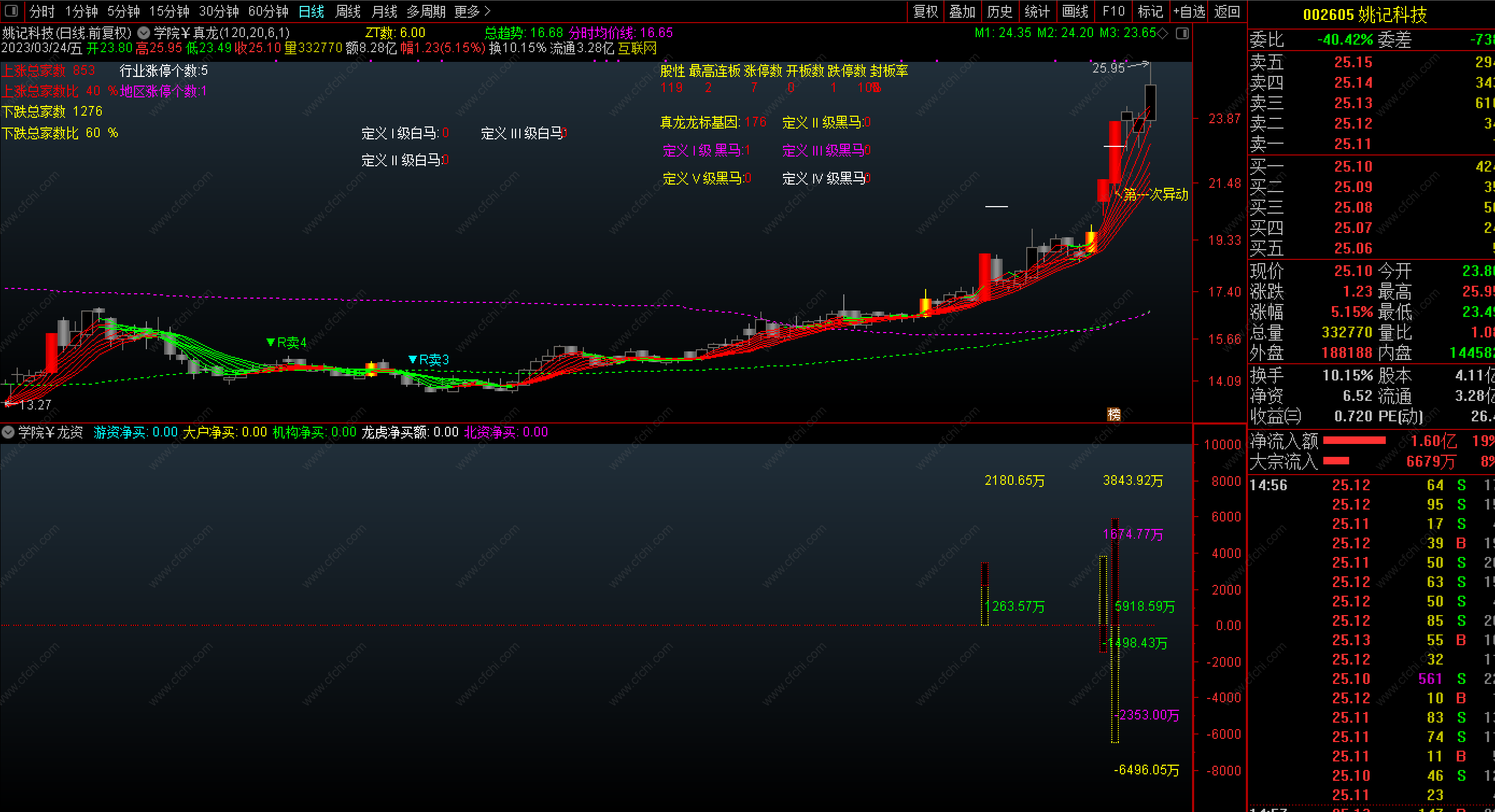Switch to the 分时 intraday tab
1495x812 pixels.
pyautogui.click(x=42, y=11)
